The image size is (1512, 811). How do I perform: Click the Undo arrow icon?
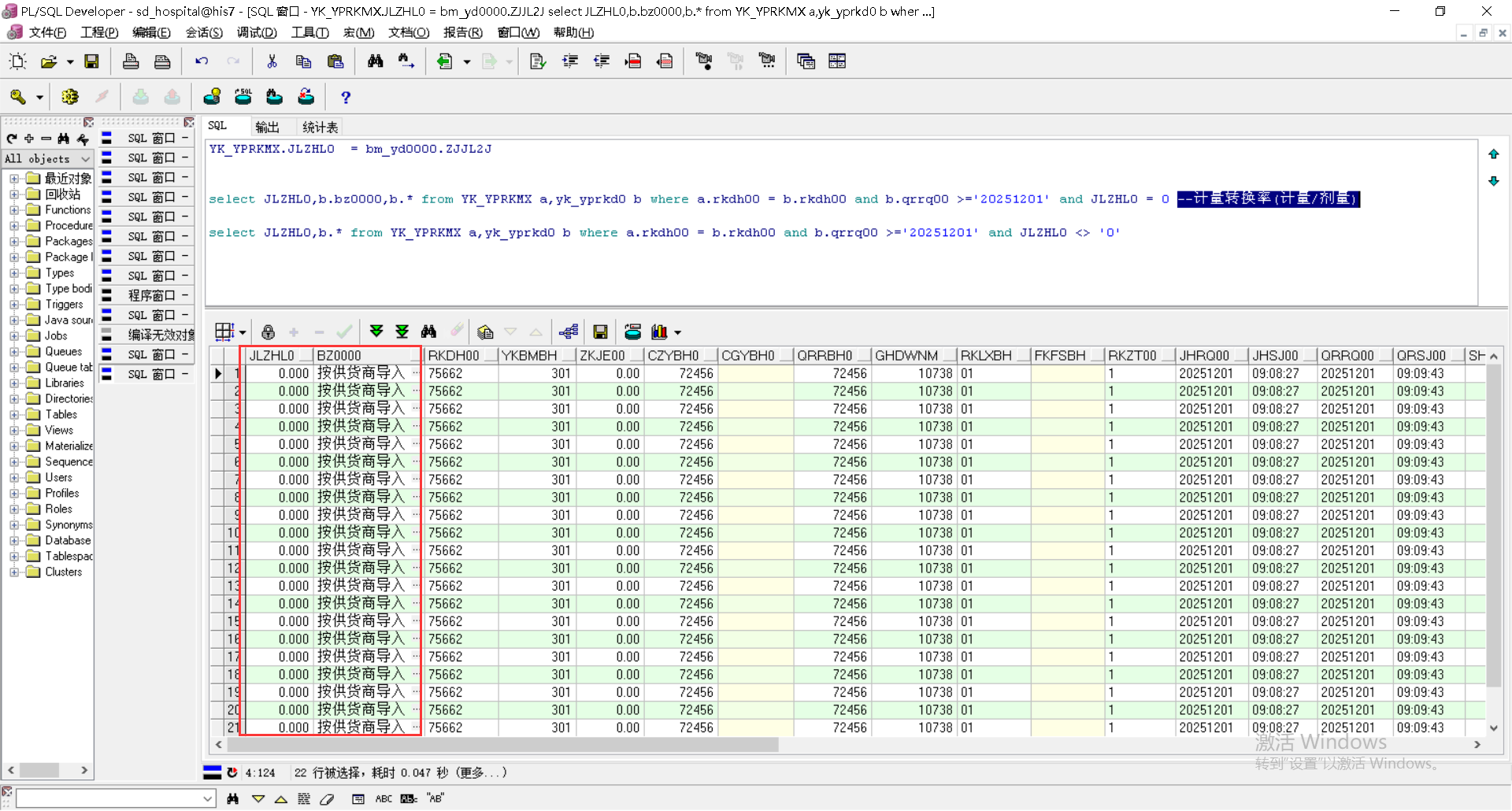click(x=202, y=61)
